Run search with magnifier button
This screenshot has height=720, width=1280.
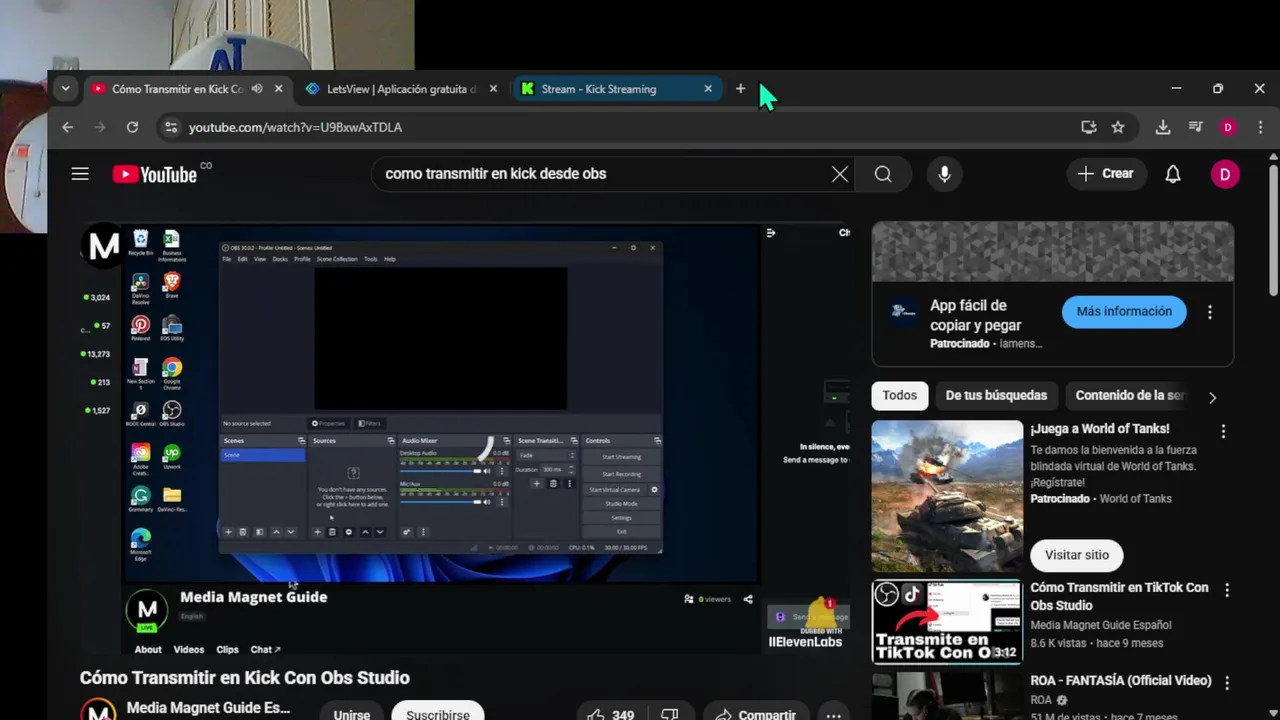883,174
